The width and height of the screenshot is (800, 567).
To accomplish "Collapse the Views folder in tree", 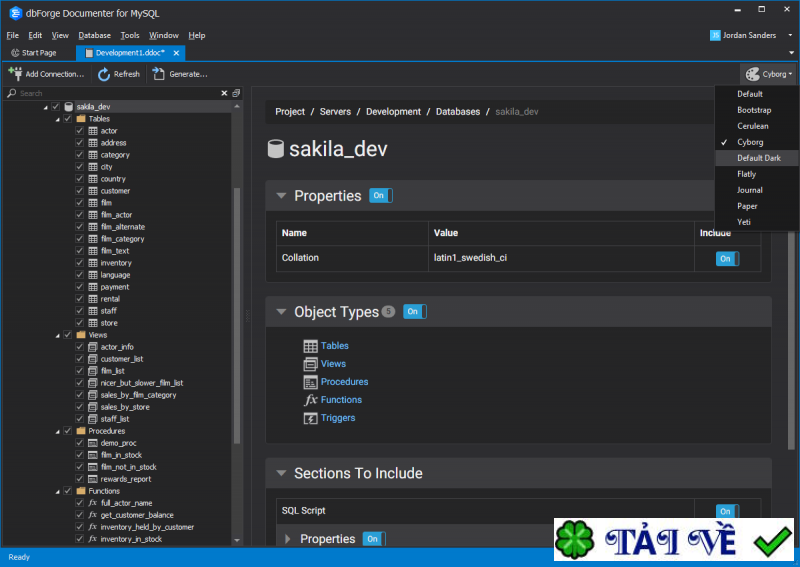I will click(57, 335).
